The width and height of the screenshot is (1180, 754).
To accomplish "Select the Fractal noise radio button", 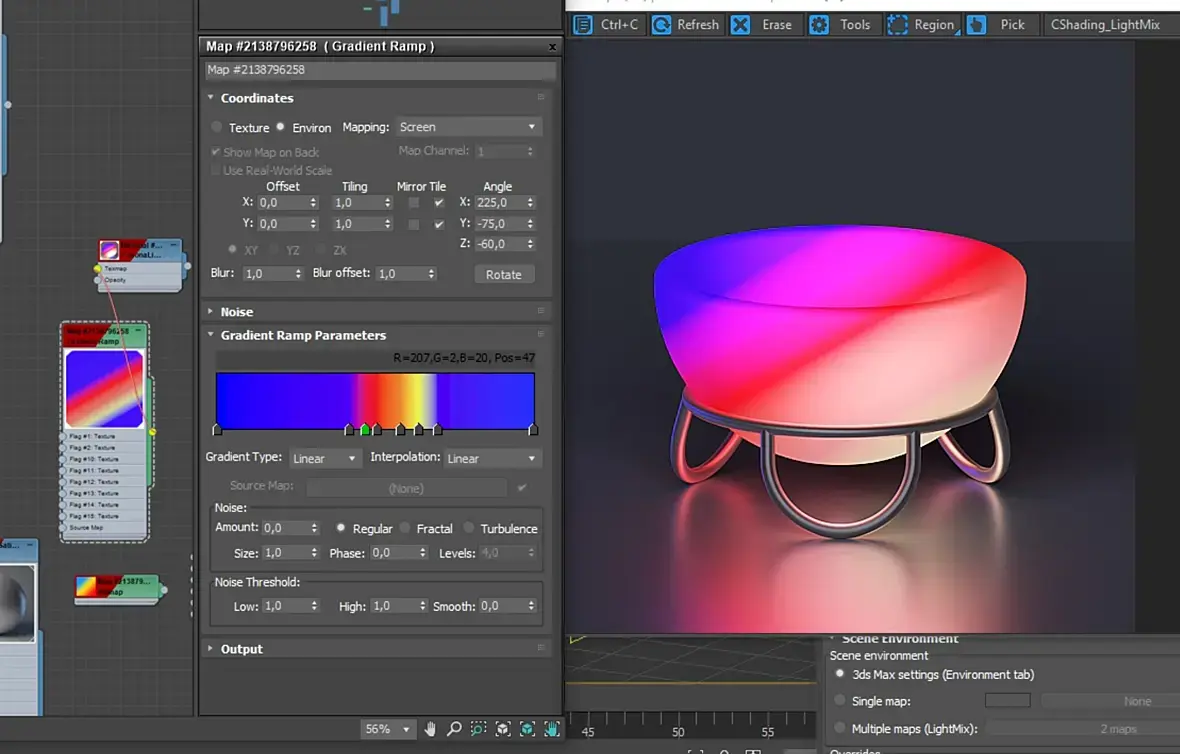I will click(x=405, y=528).
